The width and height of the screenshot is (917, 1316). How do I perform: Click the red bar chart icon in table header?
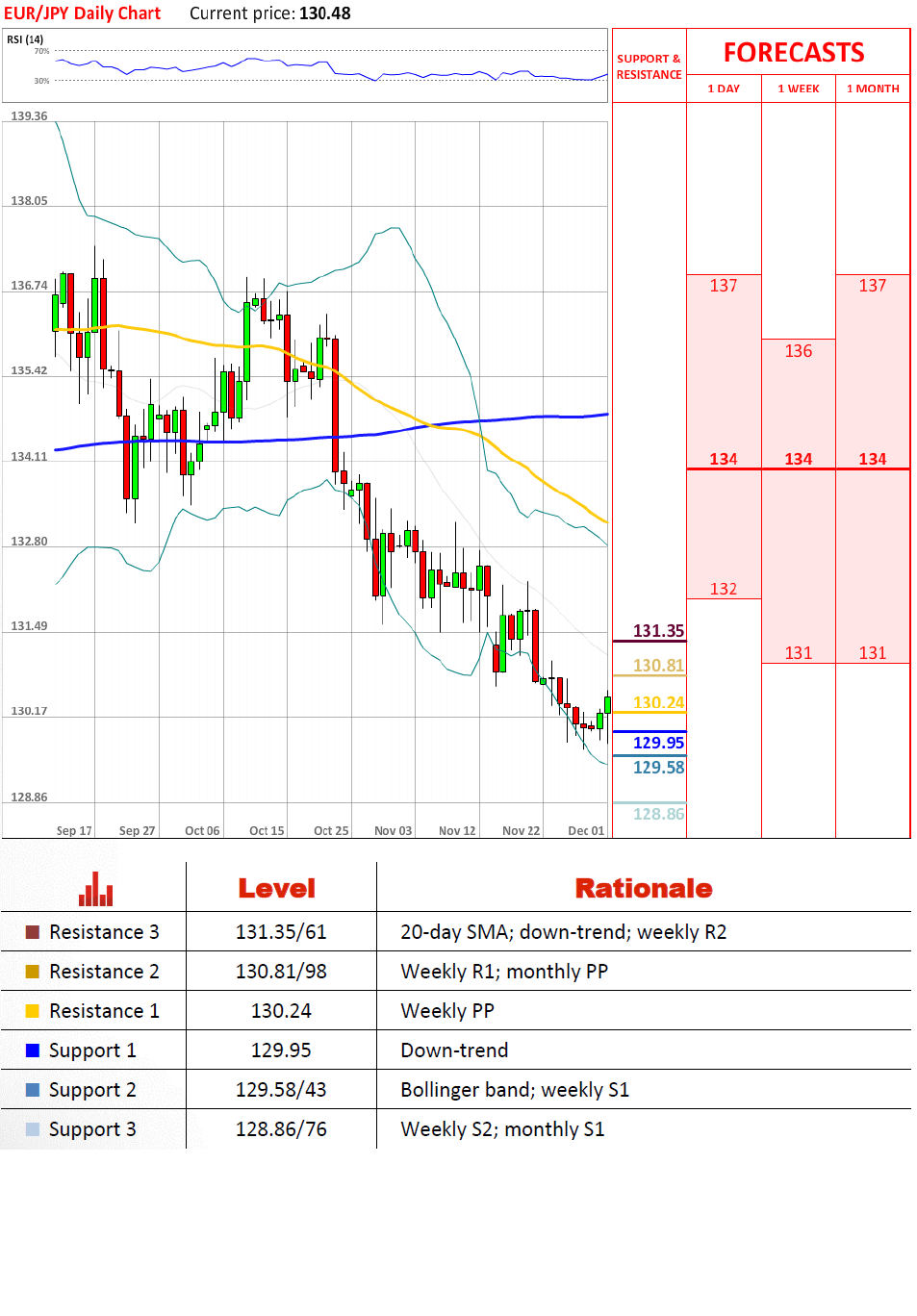96,888
